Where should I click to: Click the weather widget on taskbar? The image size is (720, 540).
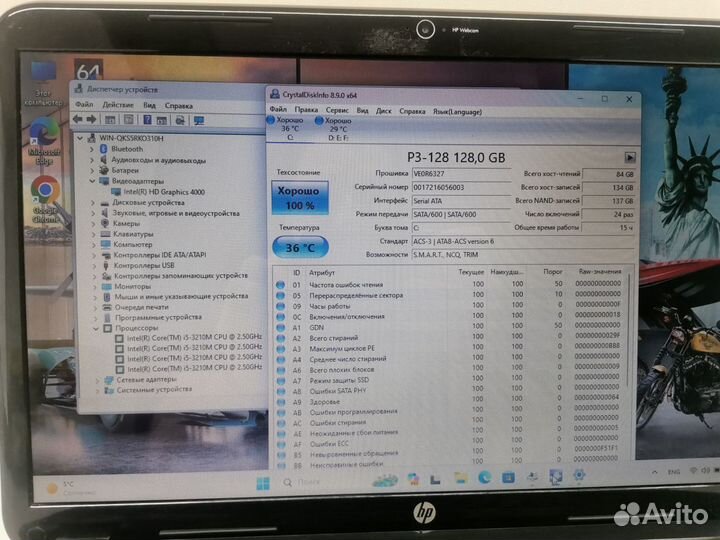tap(69, 488)
